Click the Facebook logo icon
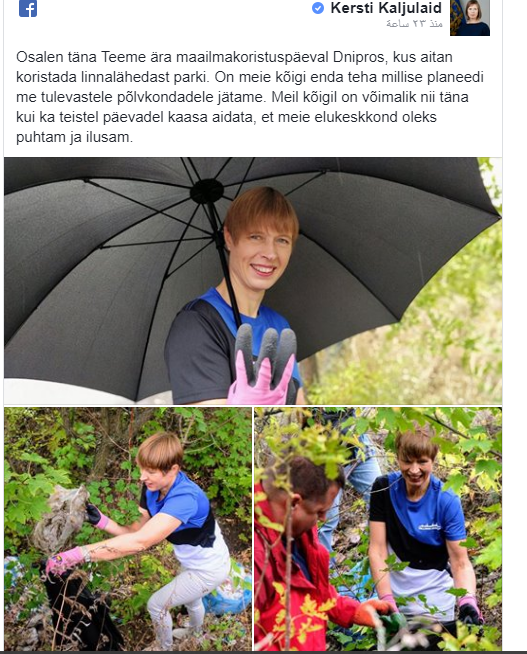This screenshot has width=527, height=654. tap(28, 8)
